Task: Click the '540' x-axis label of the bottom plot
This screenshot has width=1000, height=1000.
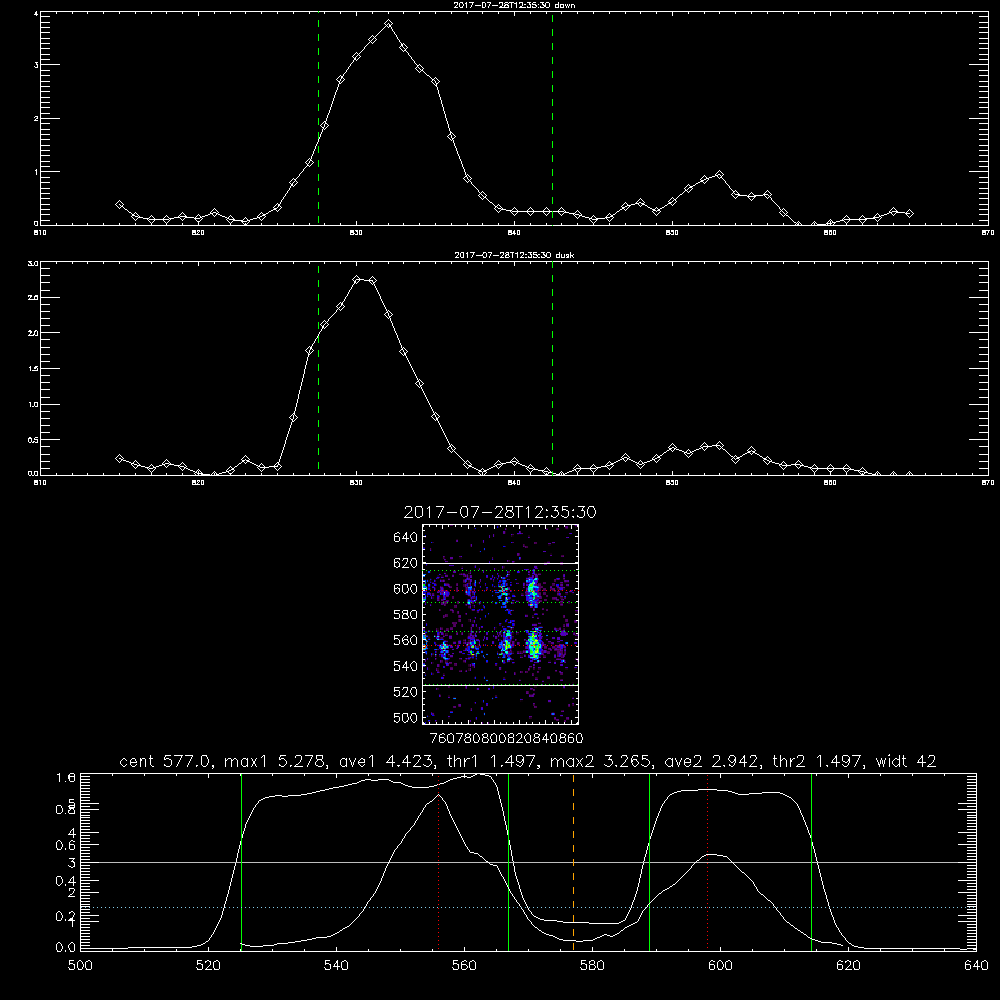Action: pyautogui.click(x=336, y=966)
